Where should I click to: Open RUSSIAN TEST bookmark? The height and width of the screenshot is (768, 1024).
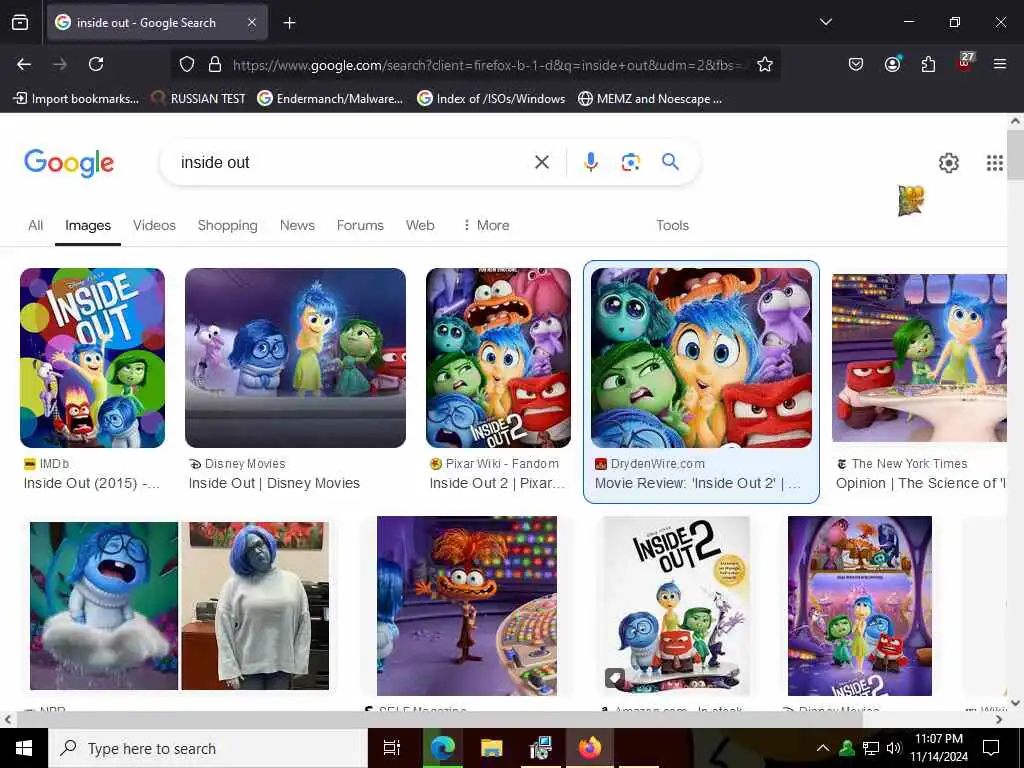point(199,99)
